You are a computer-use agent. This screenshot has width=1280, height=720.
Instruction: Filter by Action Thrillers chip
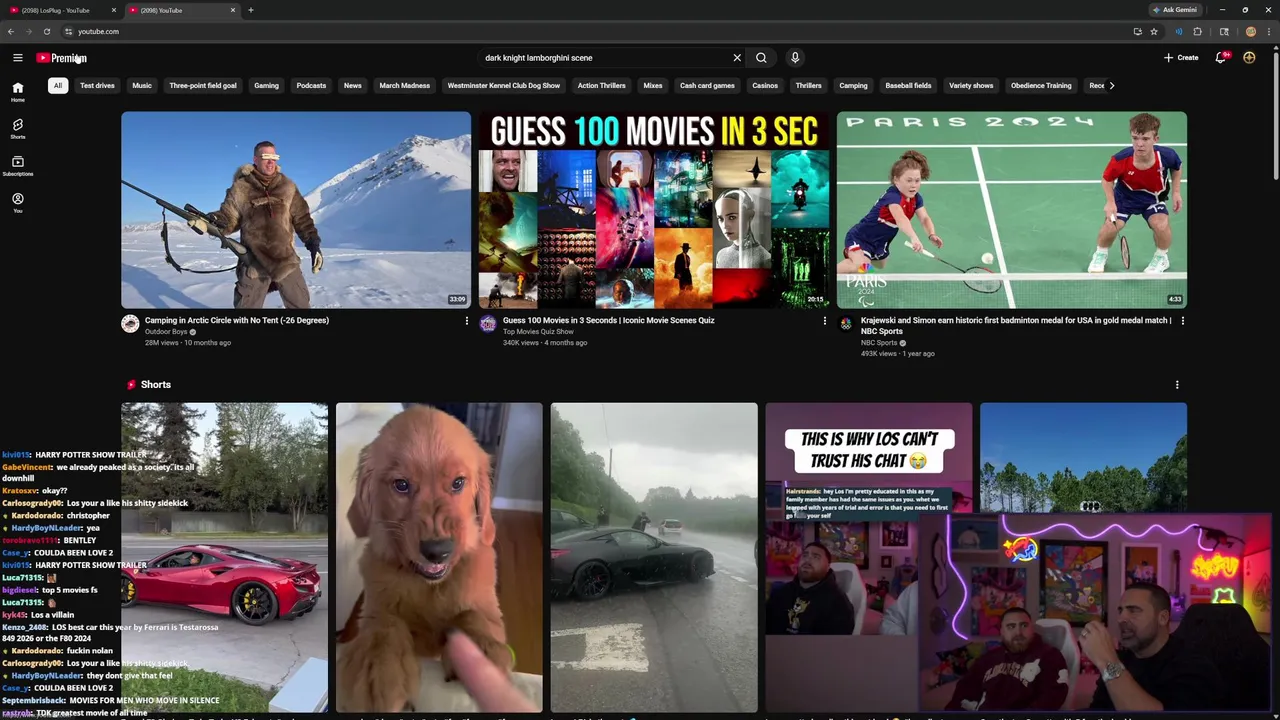[x=601, y=85]
